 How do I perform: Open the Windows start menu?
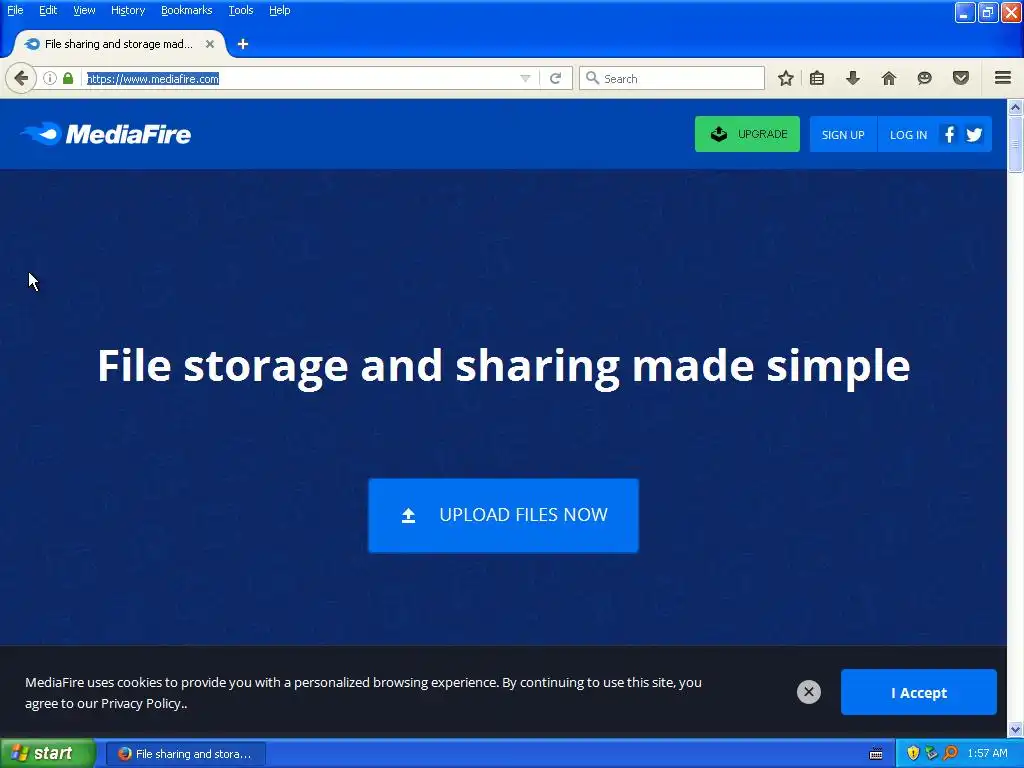(x=48, y=754)
